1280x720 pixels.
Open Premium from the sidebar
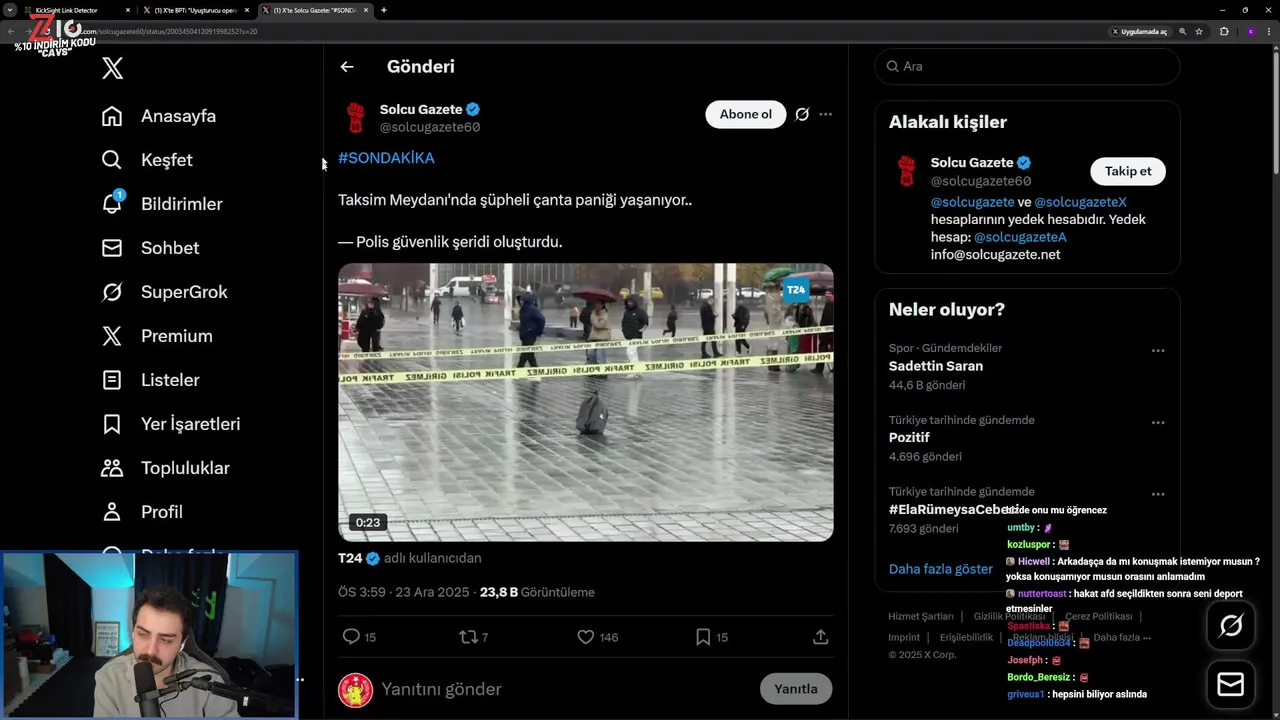tap(157, 336)
